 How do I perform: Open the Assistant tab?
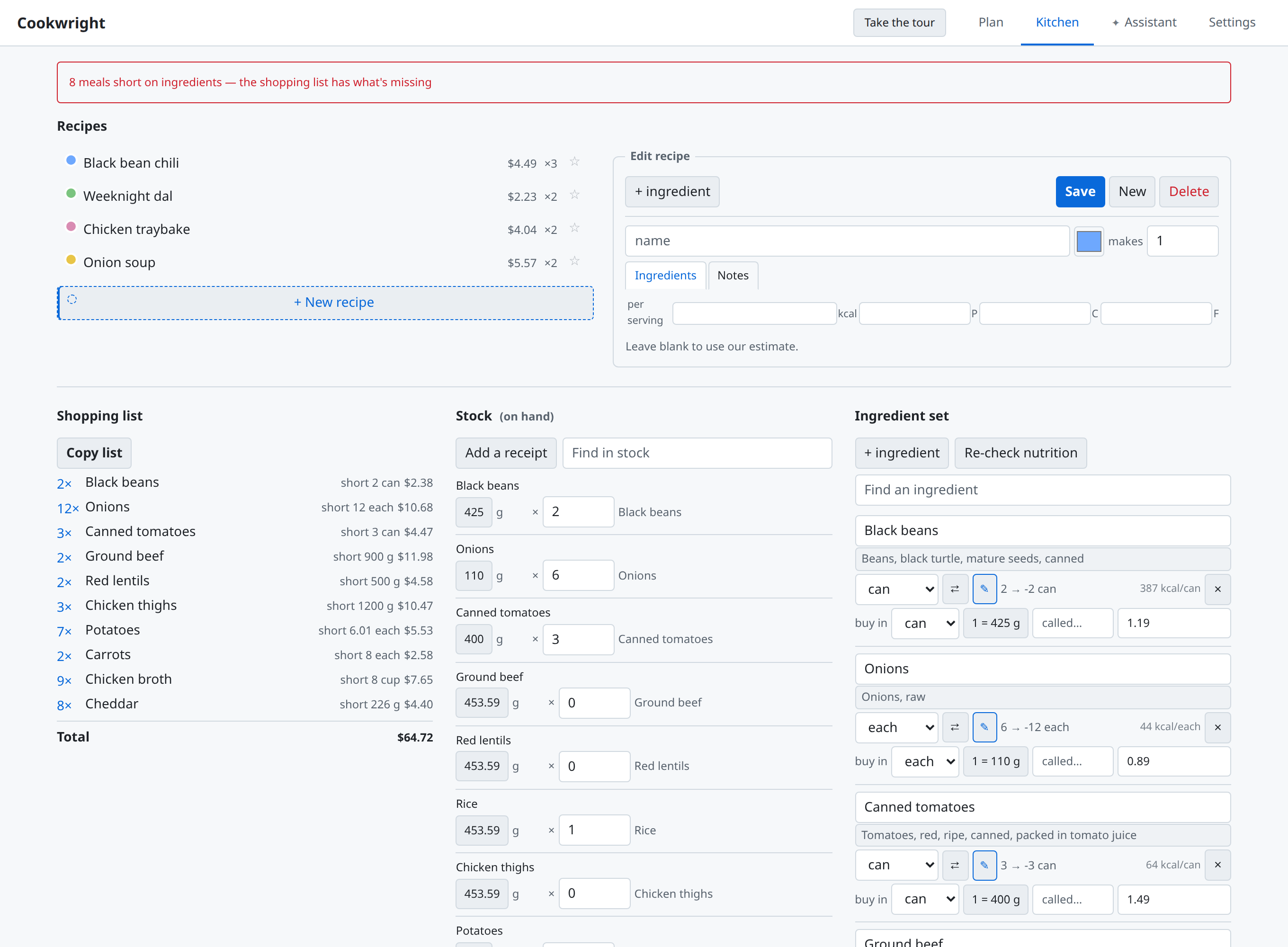tap(1144, 22)
